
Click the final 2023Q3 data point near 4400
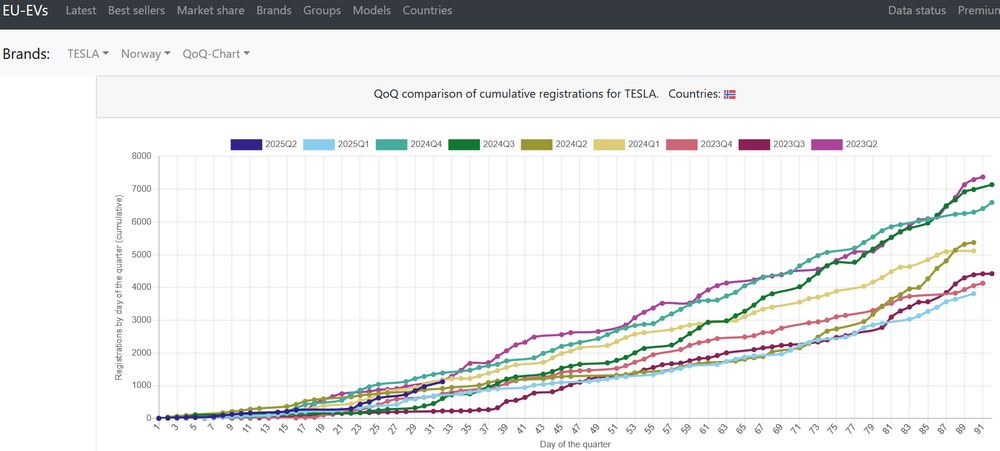pos(992,274)
